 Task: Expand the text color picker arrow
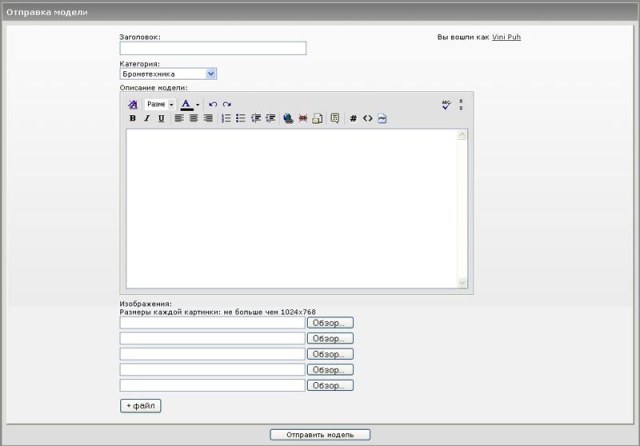coord(198,104)
